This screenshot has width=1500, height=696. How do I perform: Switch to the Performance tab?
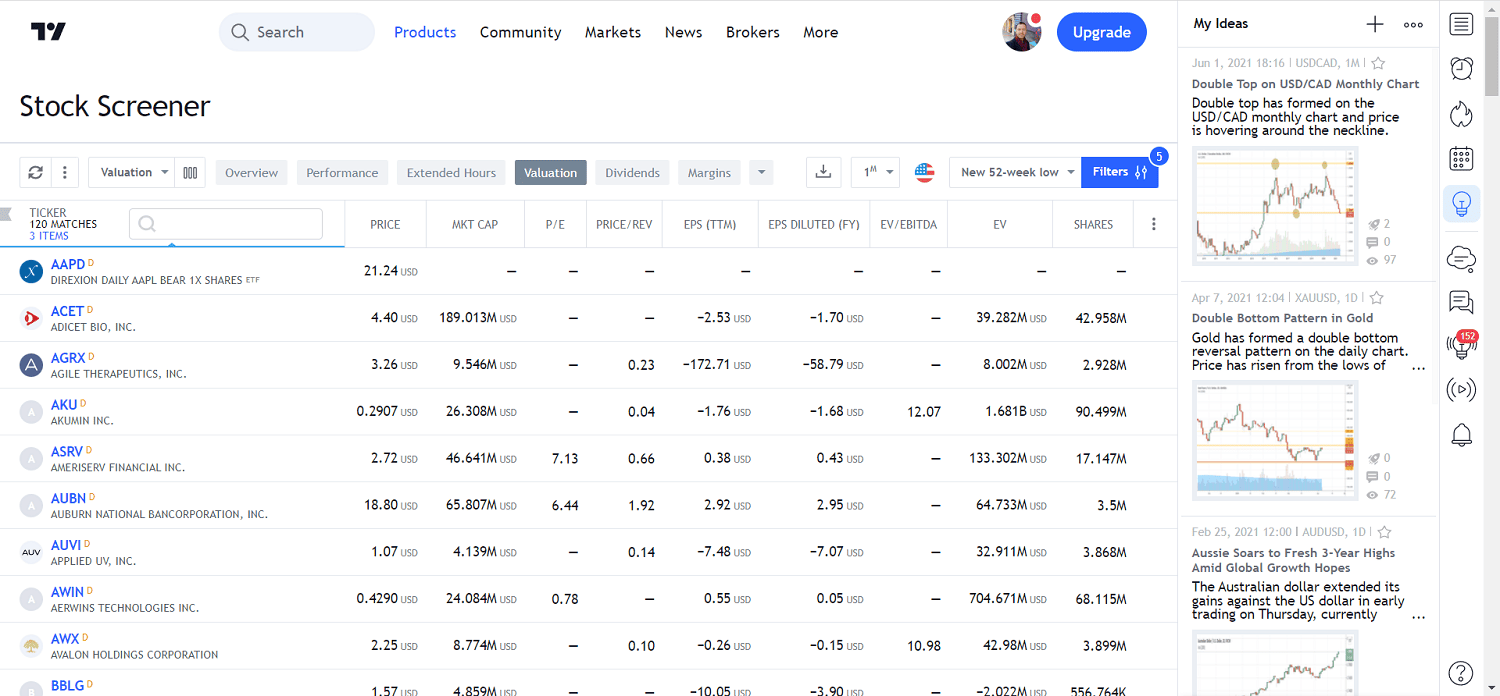(342, 172)
